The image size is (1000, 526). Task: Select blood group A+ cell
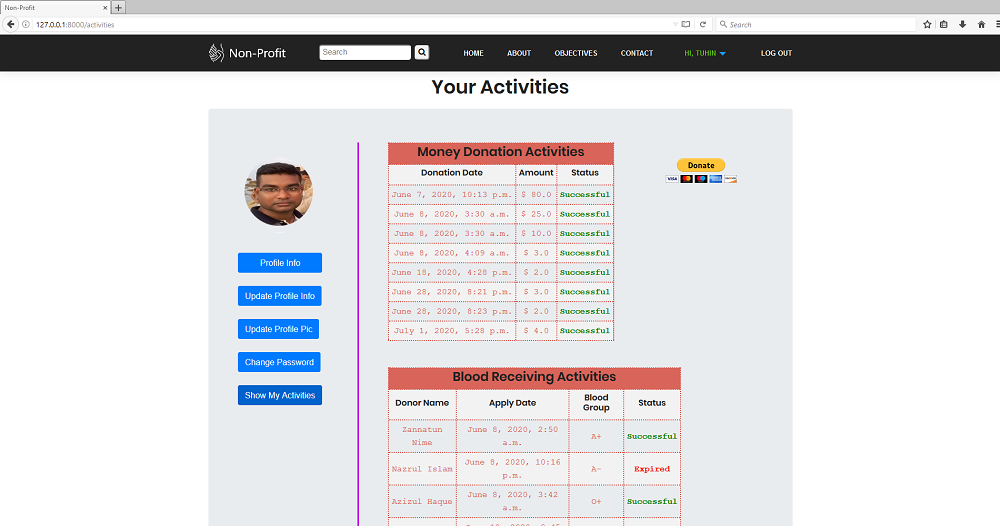click(596, 437)
